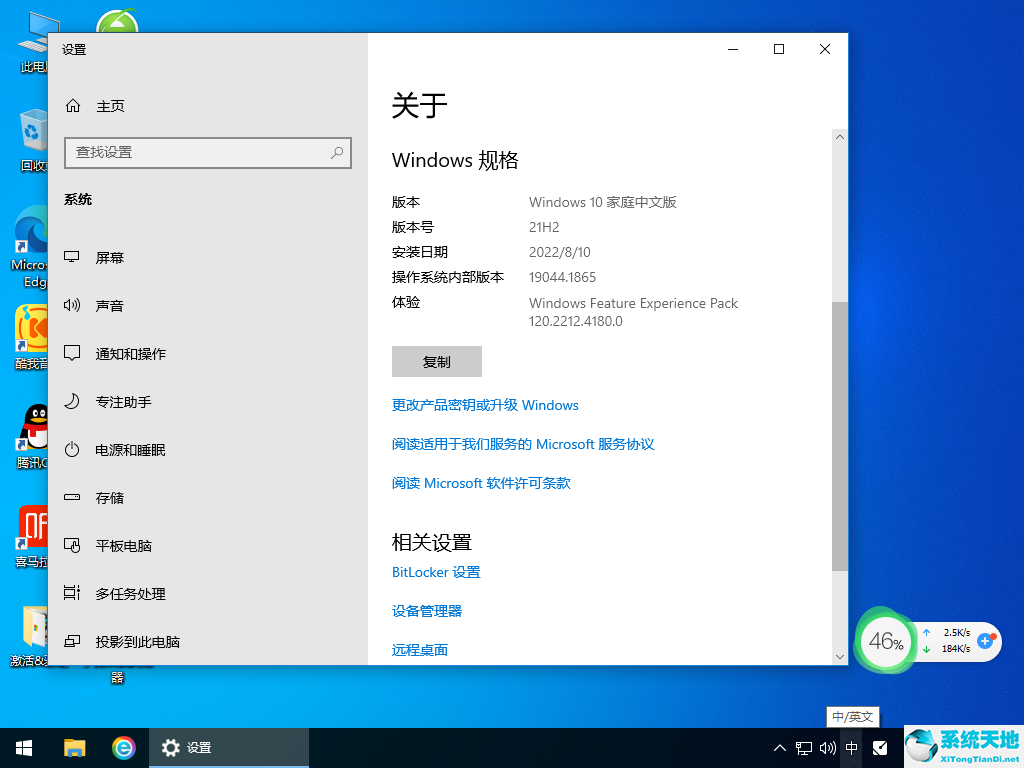The image size is (1024, 768).
Task: Click the search magnifier icon in Settings
Action: 337,152
